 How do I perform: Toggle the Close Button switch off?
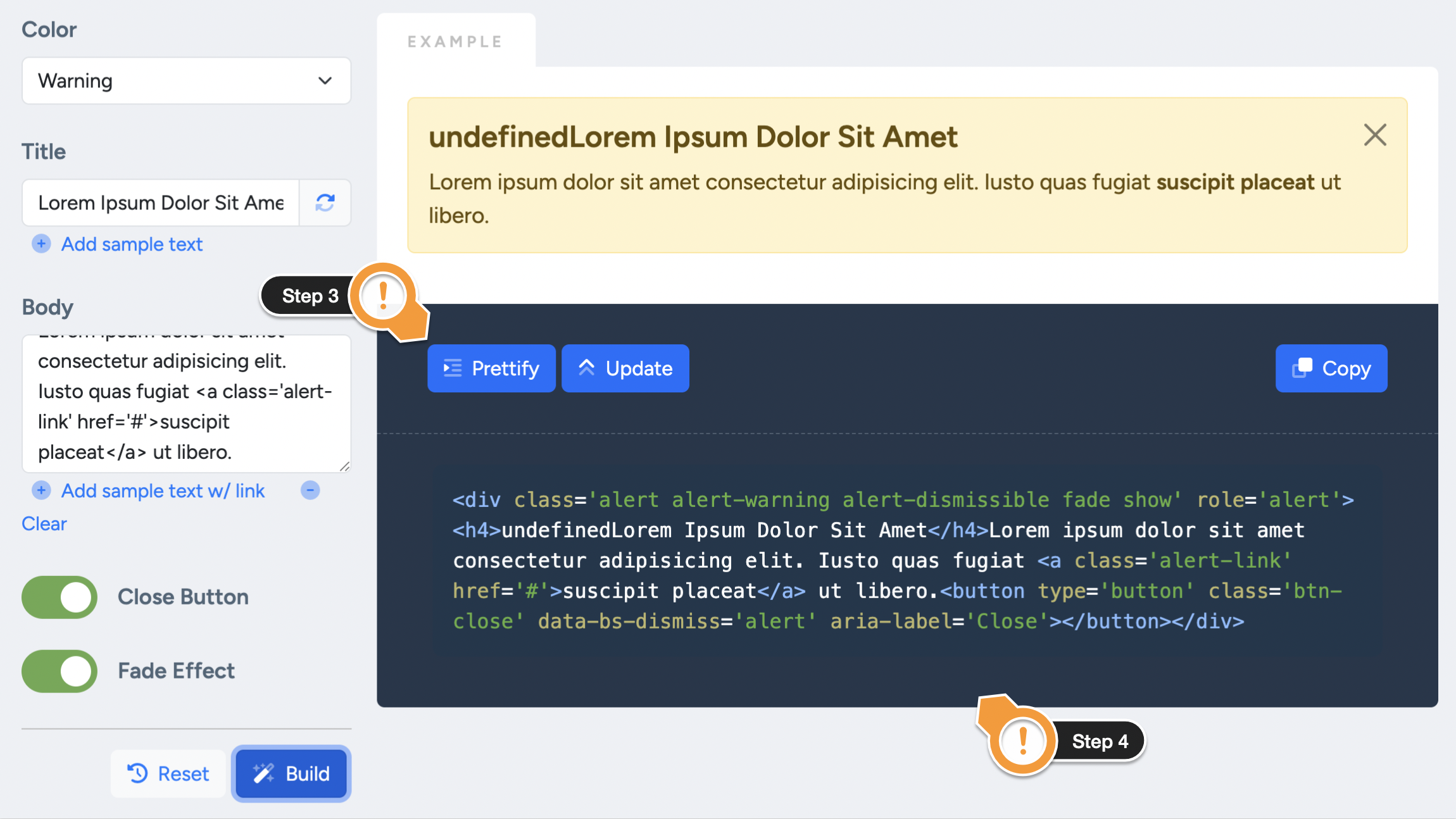pos(60,597)
